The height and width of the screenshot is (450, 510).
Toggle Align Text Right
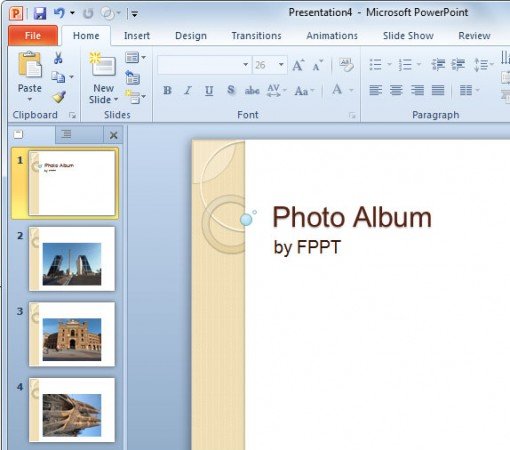[417, 90]
